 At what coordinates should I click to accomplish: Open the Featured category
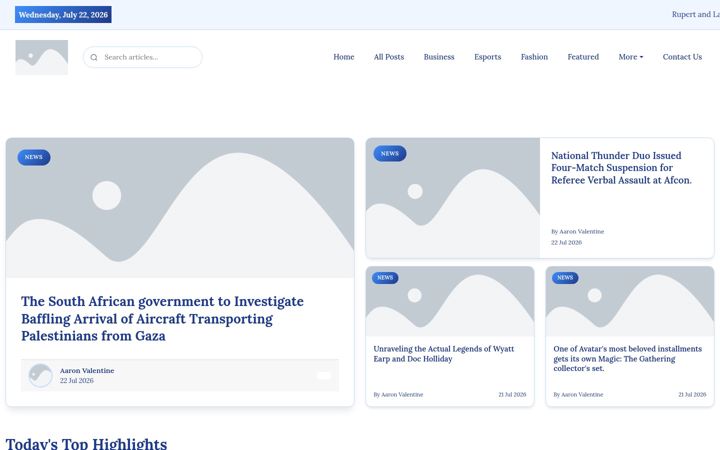click(583, 57)
